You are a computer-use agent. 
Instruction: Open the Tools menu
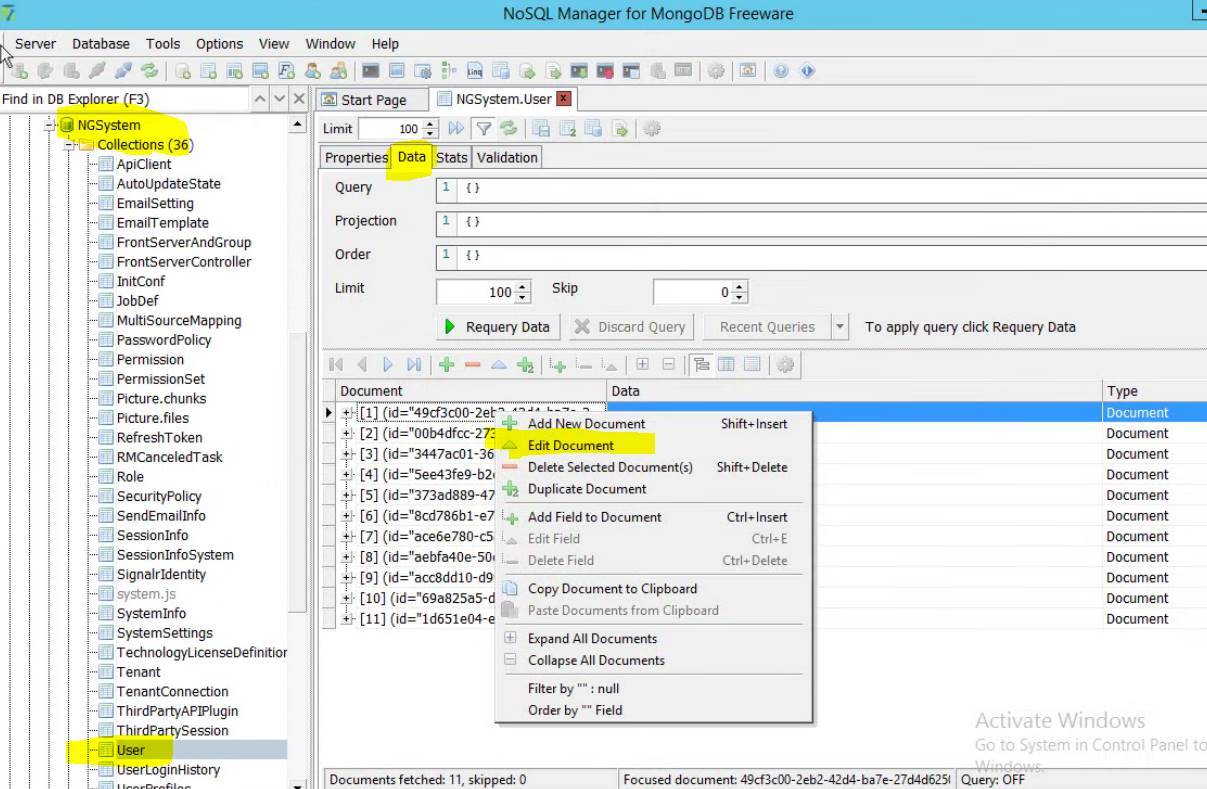(163, 44)
